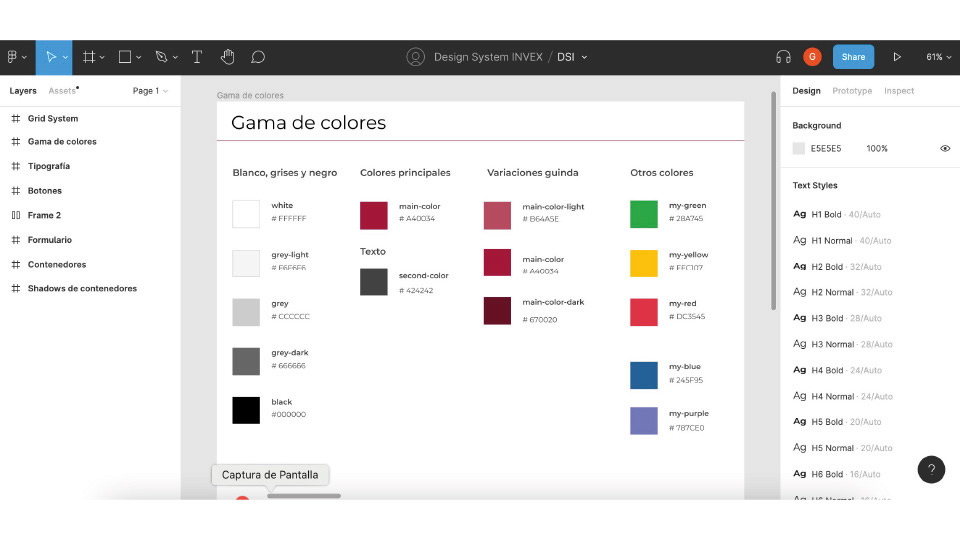Click the E5E5E5 background color swatch
This screenshot has width=960, height=540.
(x=799, y=148)
